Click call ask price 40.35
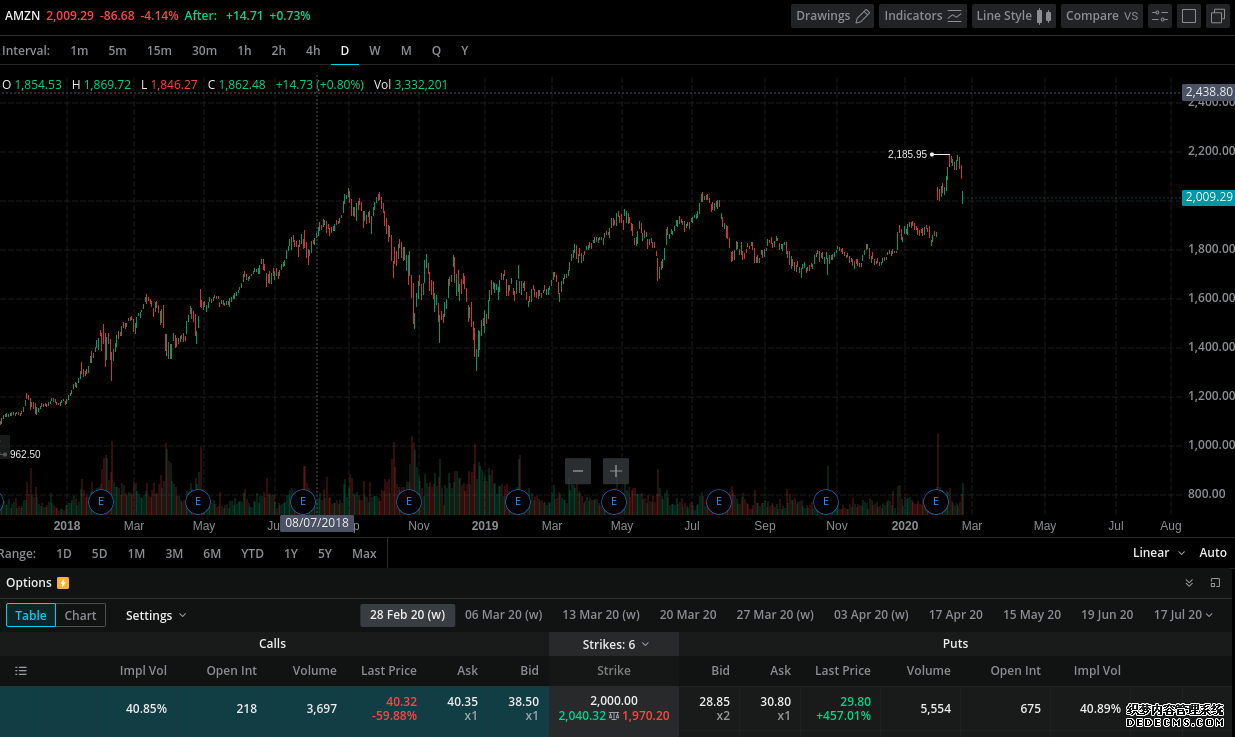 pos(462,702)
